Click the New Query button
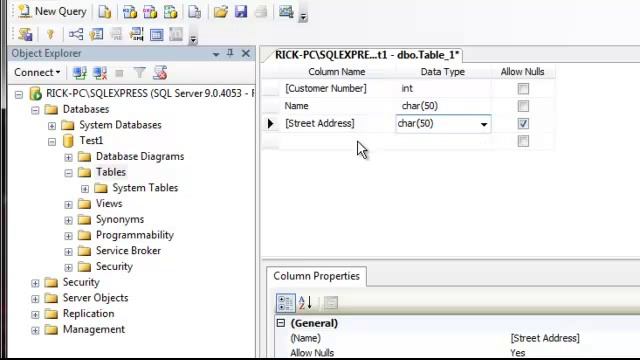This screenshot has height=360, width=640. pyautogui.click(x=52, y=11)
